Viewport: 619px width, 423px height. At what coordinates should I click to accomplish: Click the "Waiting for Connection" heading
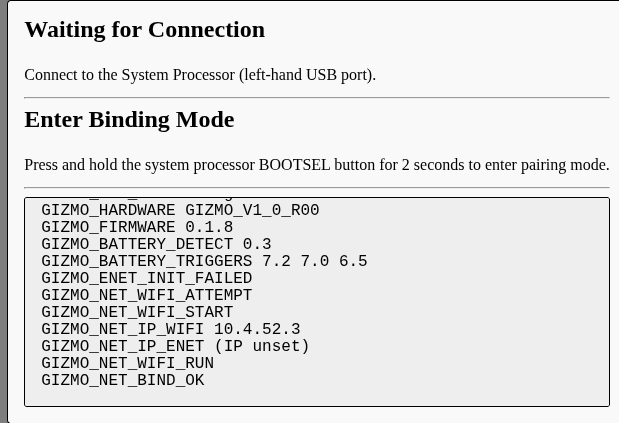(x=144, y=29)
